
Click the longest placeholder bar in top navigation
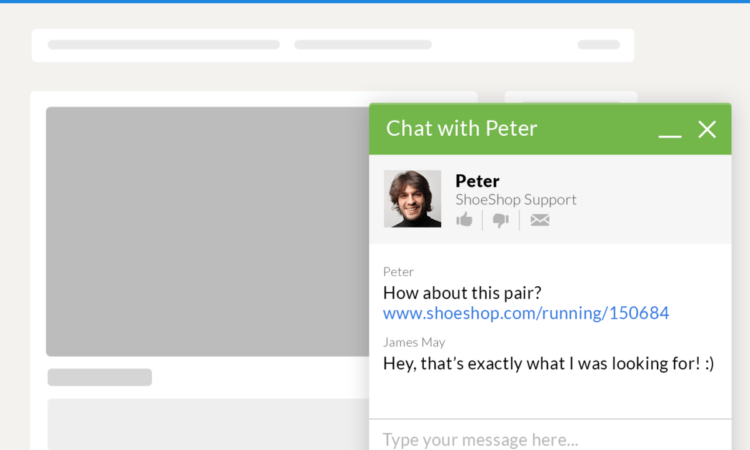(164, 45)
